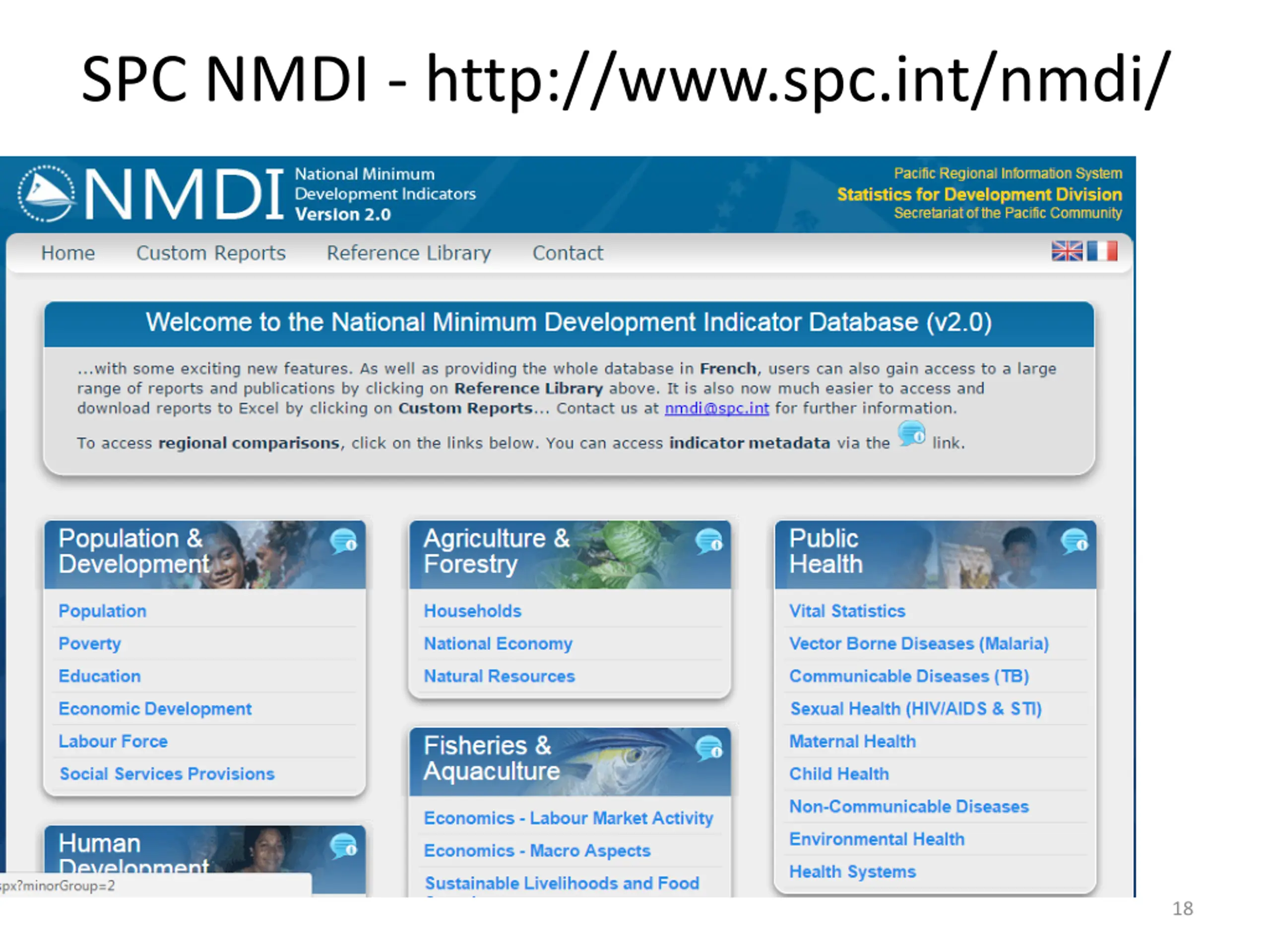Open the Health Systems link
Screen dimensions: 1270x952
[x=852, y=872]
